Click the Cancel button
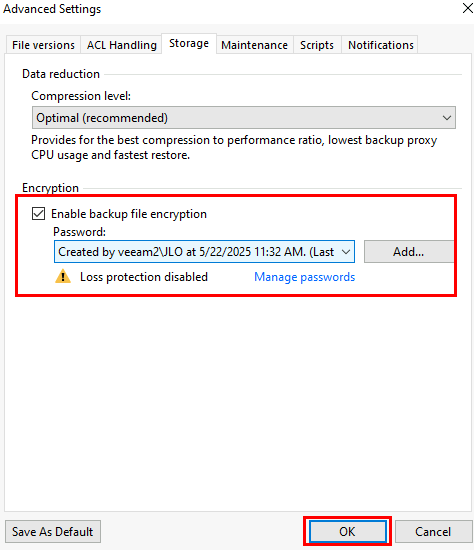 point(433,531)
